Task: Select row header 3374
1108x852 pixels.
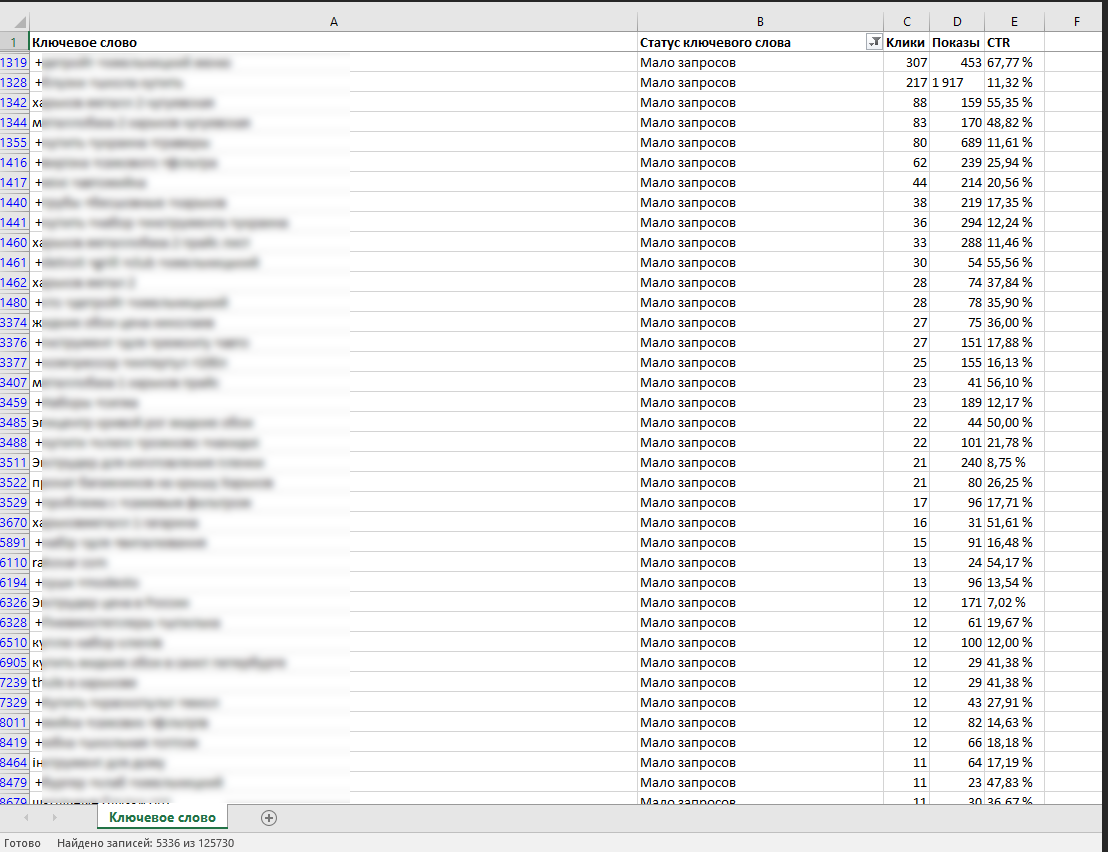Action: click(14, 322)
